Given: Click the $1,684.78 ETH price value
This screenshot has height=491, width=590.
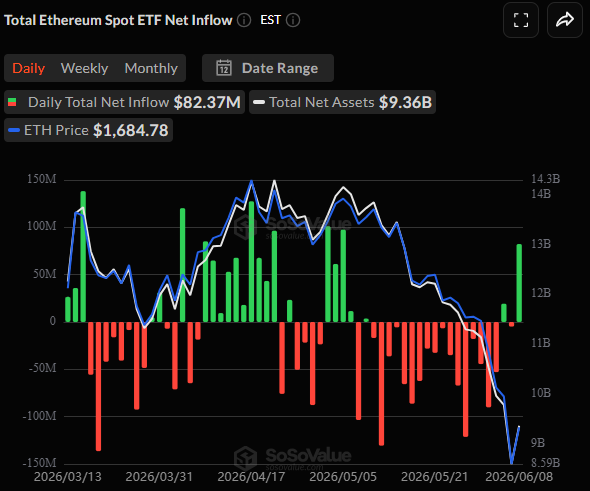Looking at the screenshot, I should [131, 130].
